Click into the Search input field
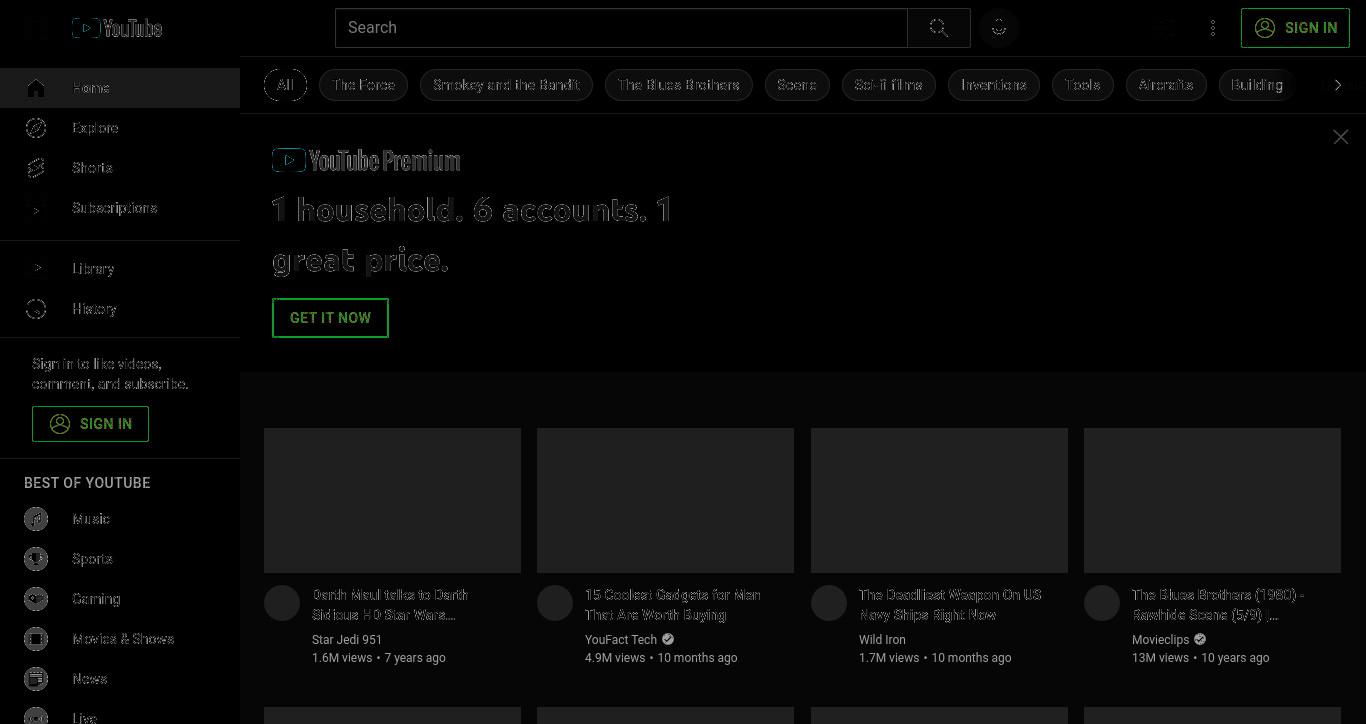Viewport: 1366px width, 724px height. [x=621, y=28]
